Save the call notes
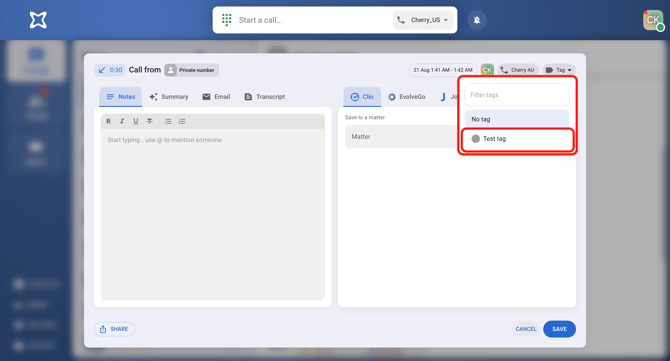This screenshot has width=670, height=361. pyautogui.click(x=559, y=329)
